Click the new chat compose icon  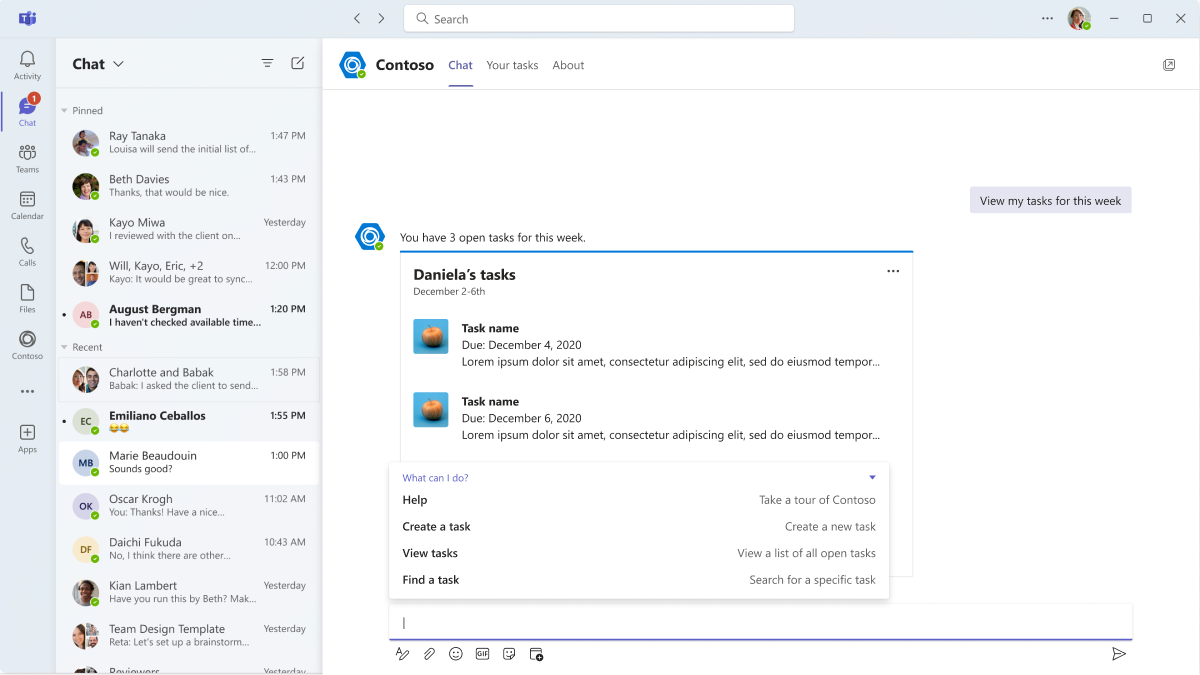(x=297, y=63)
